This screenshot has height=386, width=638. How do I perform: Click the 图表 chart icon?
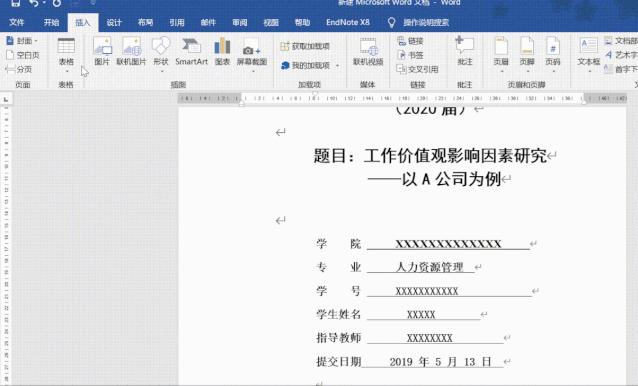(x=222, y=51)
